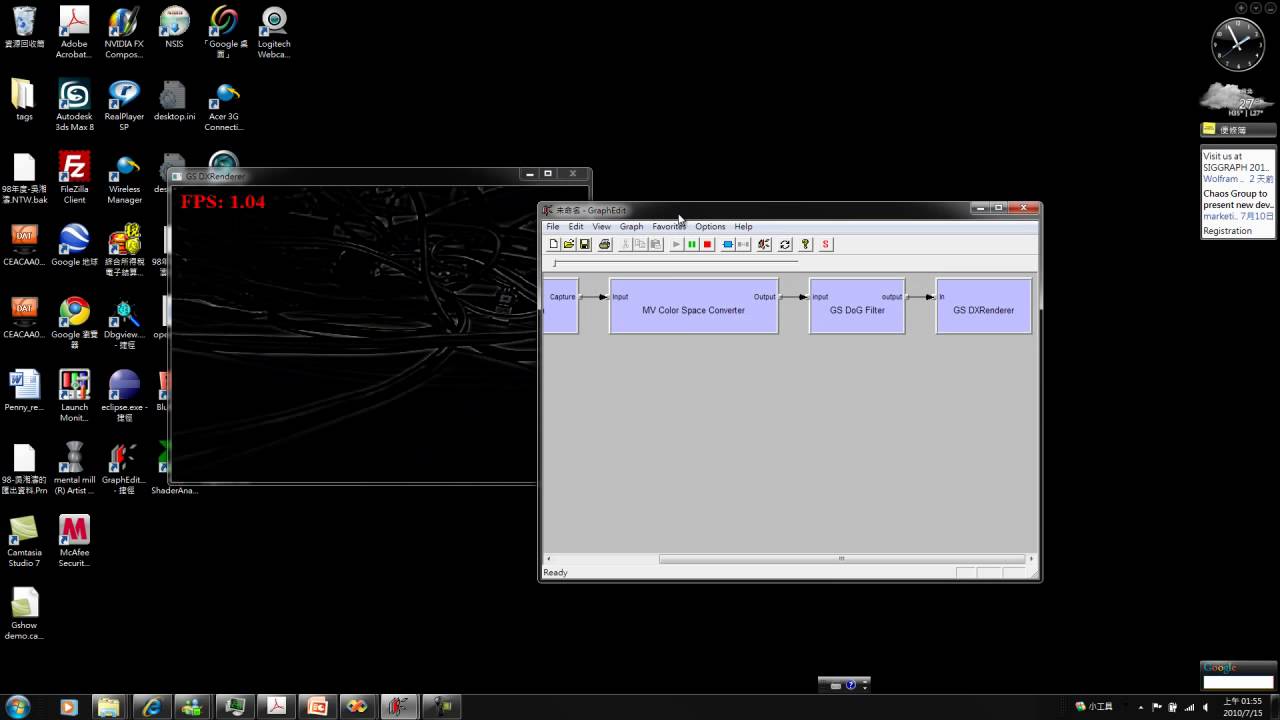1280x720 pixels.
Task: Click the scroll left arrow in GraphEdit
Action: [547, 559]
